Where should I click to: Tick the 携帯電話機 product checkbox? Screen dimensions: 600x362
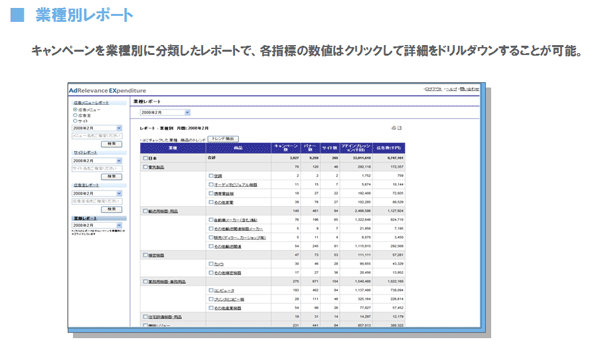coord(211,193)
